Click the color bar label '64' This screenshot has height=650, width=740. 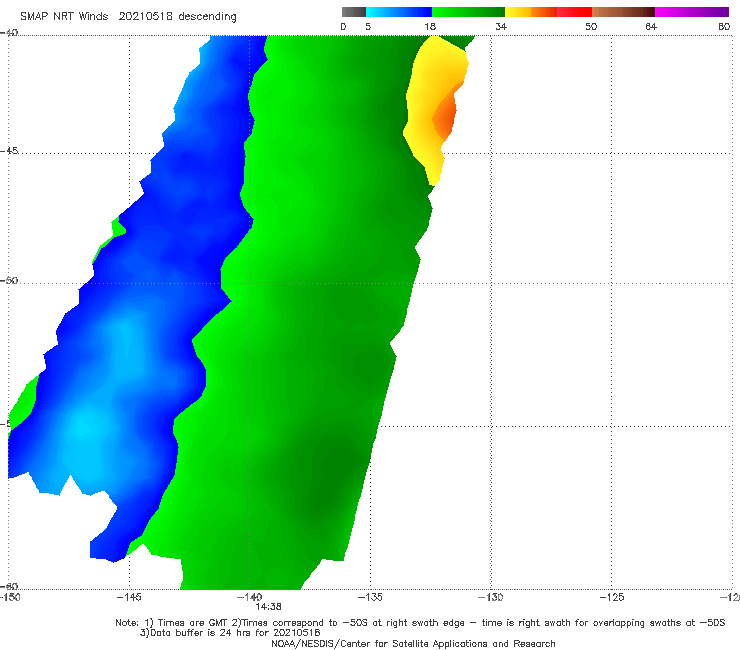pos(651,26)
